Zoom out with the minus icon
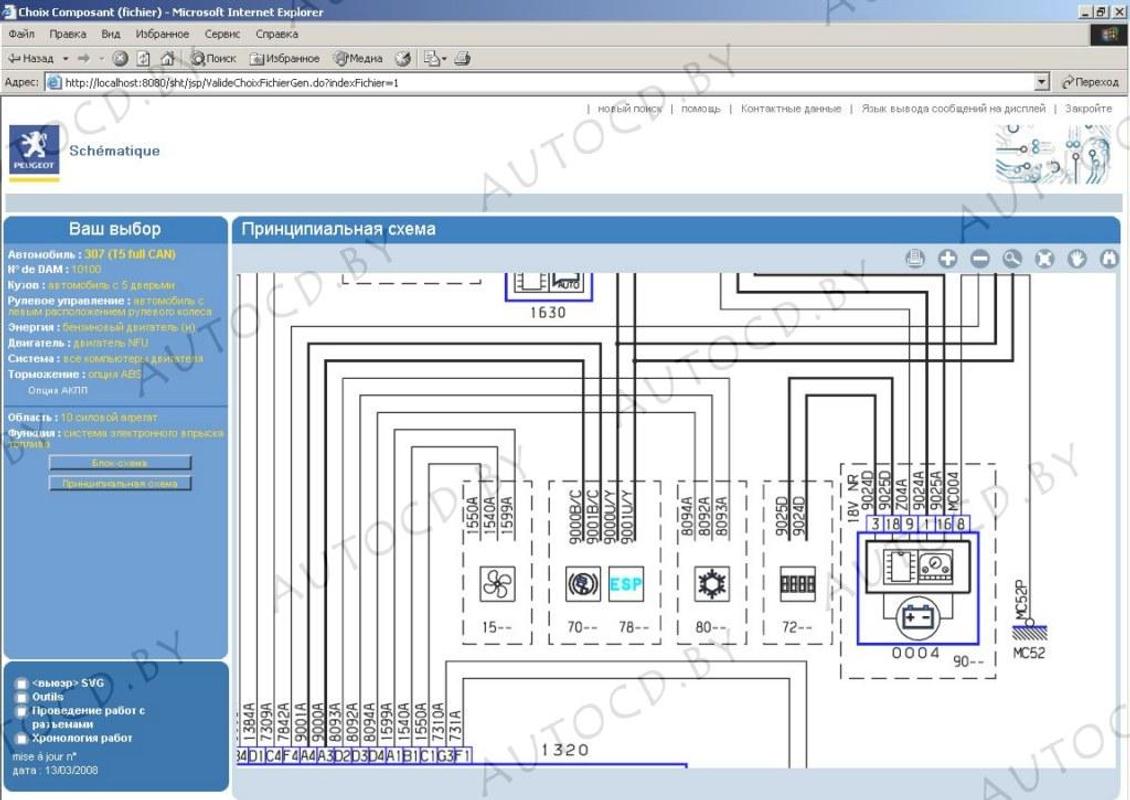 pos(980,258)
